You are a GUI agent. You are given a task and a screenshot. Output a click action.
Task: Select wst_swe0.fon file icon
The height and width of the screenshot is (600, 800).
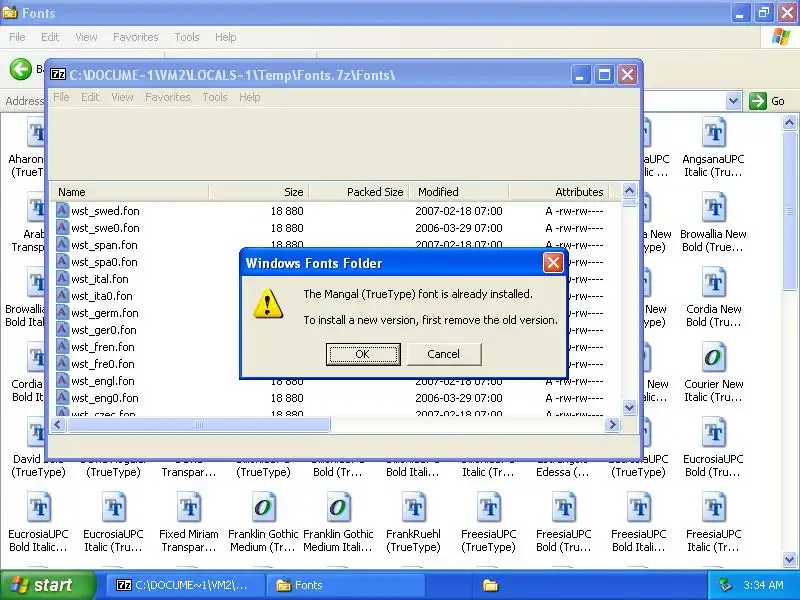coord(62,228)
